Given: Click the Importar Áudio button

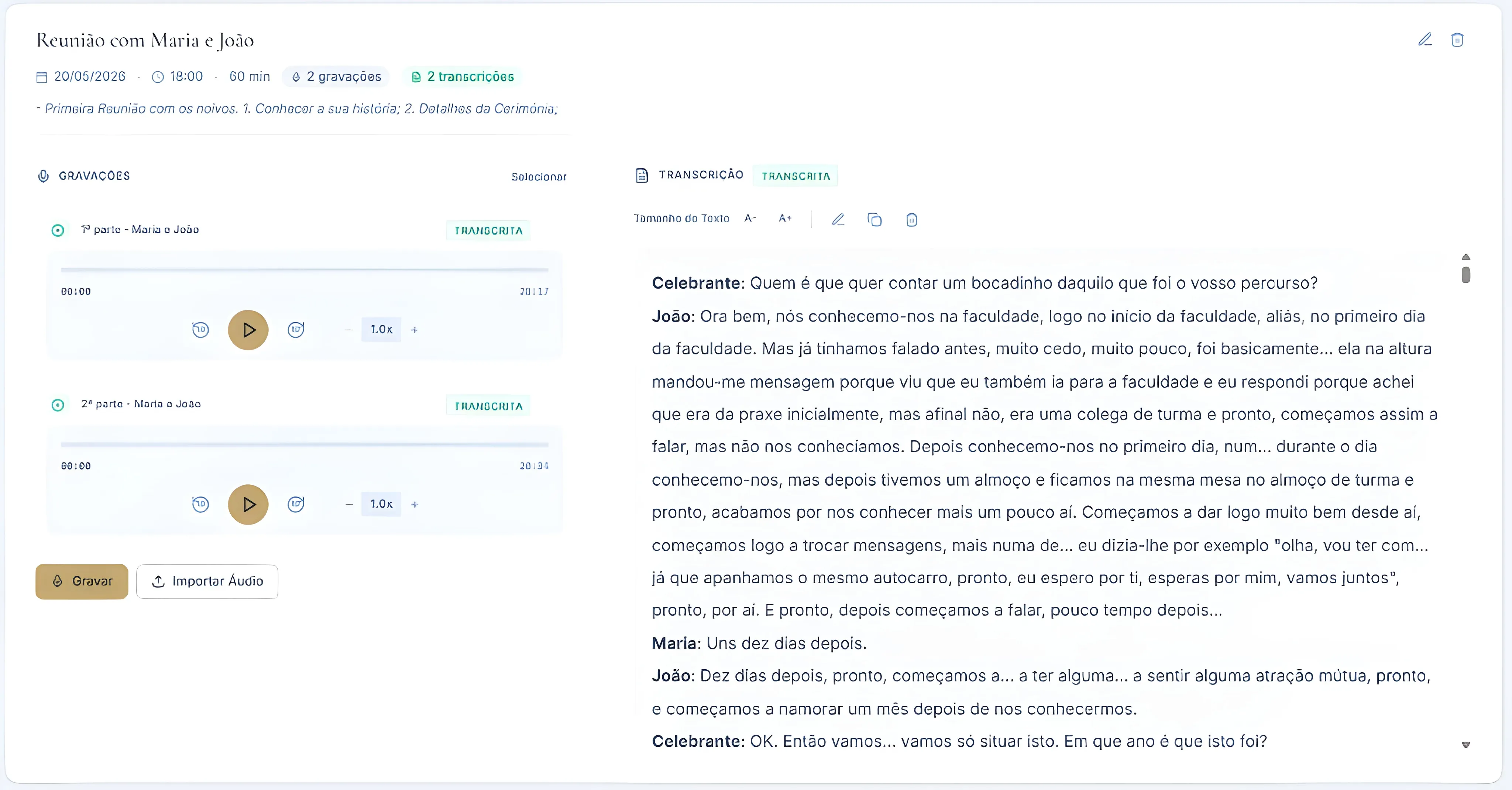Looking at the screenshot, I should click(x=207, y=582).
